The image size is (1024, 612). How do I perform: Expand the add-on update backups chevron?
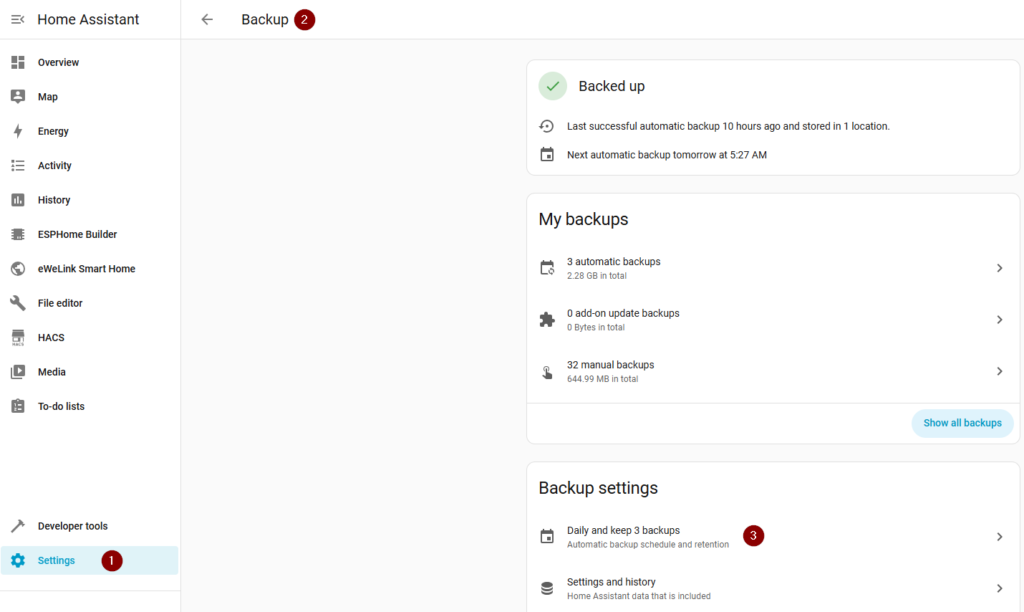point(999,320)
